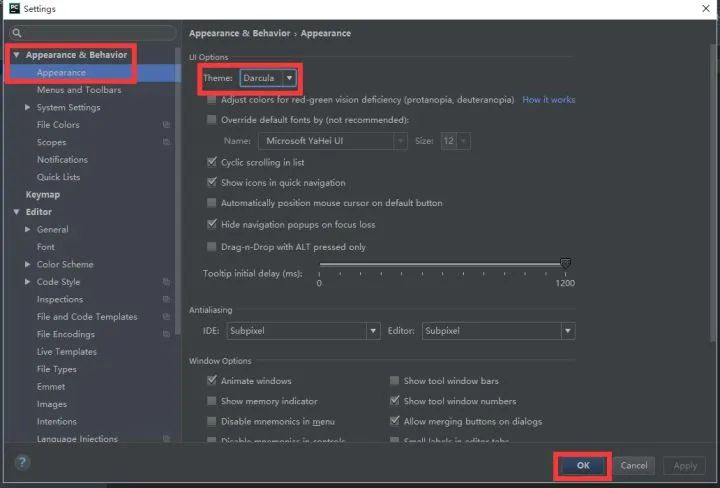Viewport: 720px width, 488px height.
Task: Disable Cyclic scrolling in list
Action: [211, 162]
